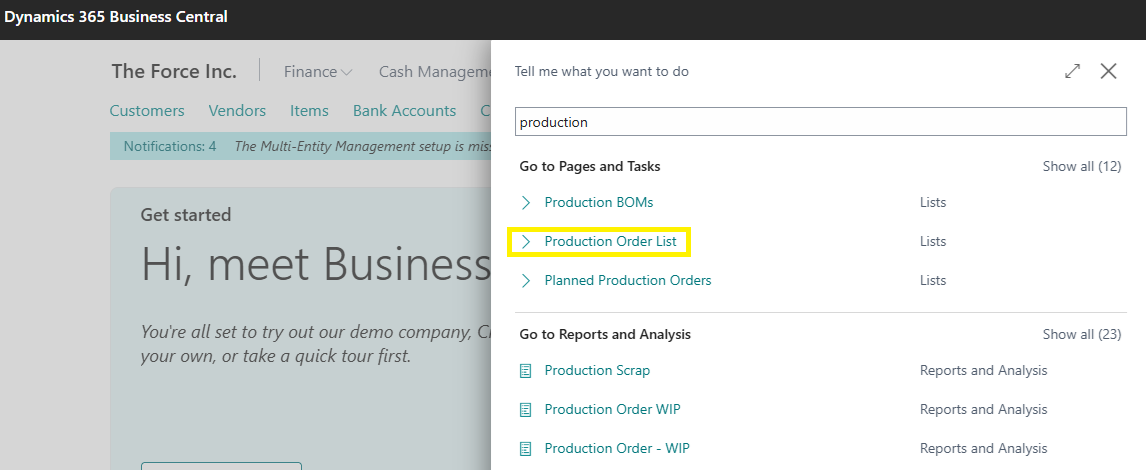Click the chevron icon beside Production BOMs
This screenshot has width=1146, height=470.
click(526, 202)
